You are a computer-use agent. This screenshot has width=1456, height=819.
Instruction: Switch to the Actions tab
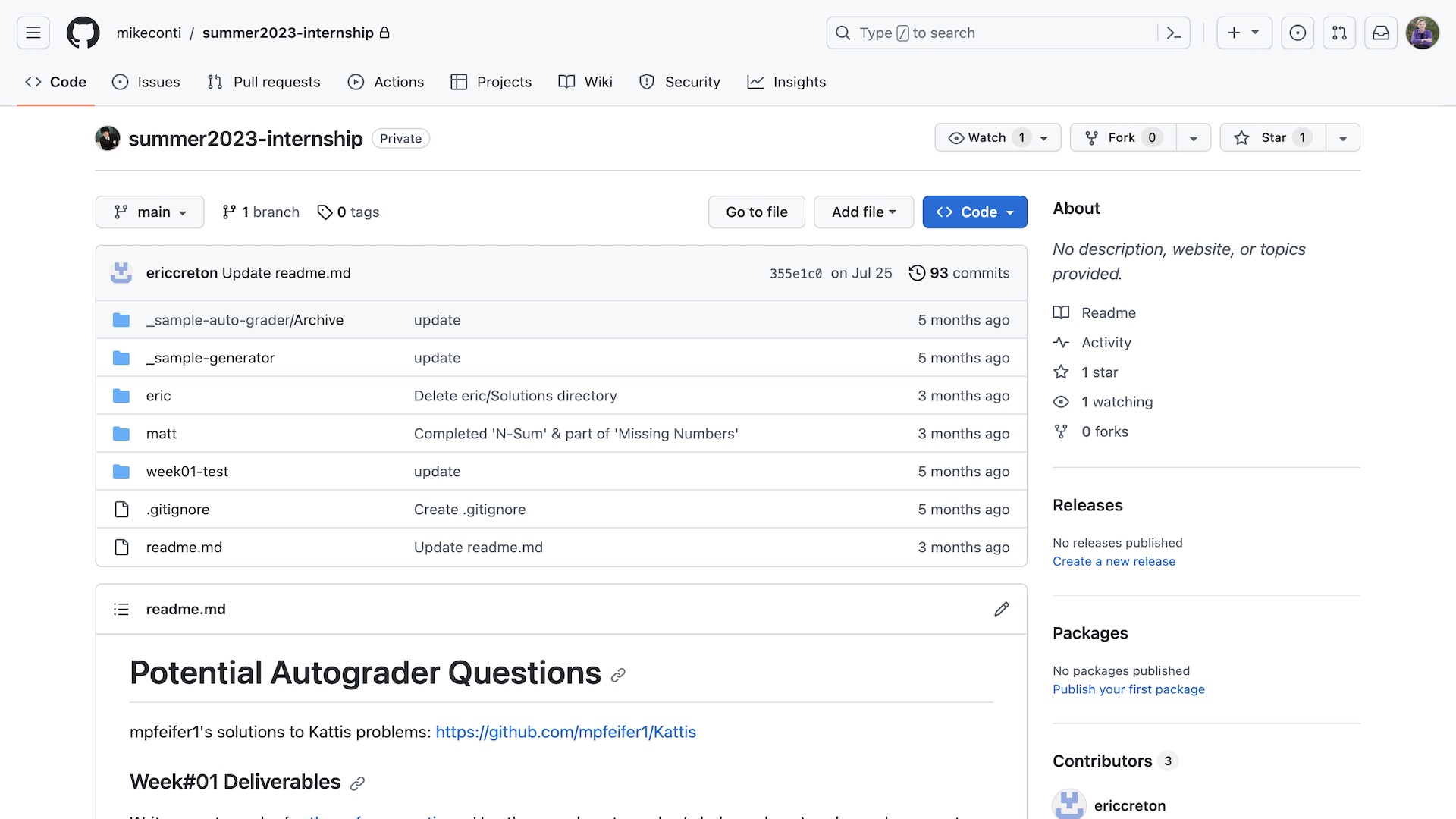385,82
